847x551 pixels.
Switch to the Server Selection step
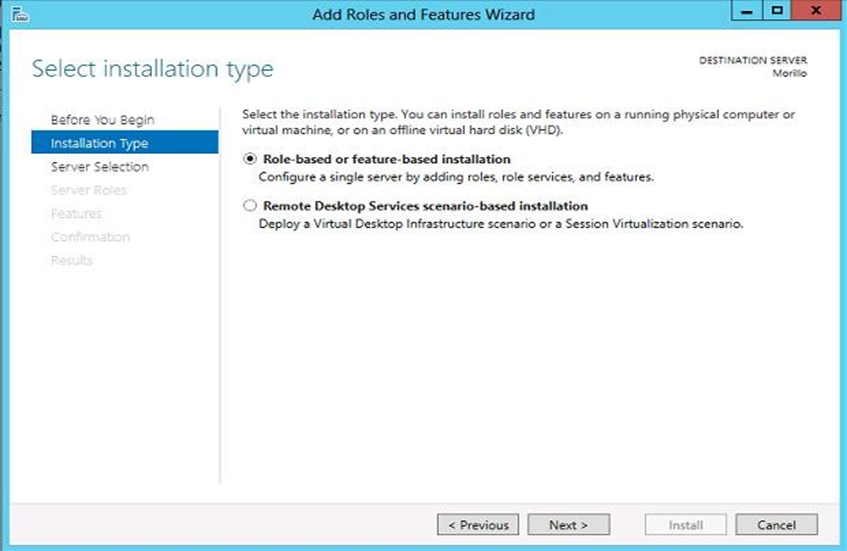(x=100, y=167)
